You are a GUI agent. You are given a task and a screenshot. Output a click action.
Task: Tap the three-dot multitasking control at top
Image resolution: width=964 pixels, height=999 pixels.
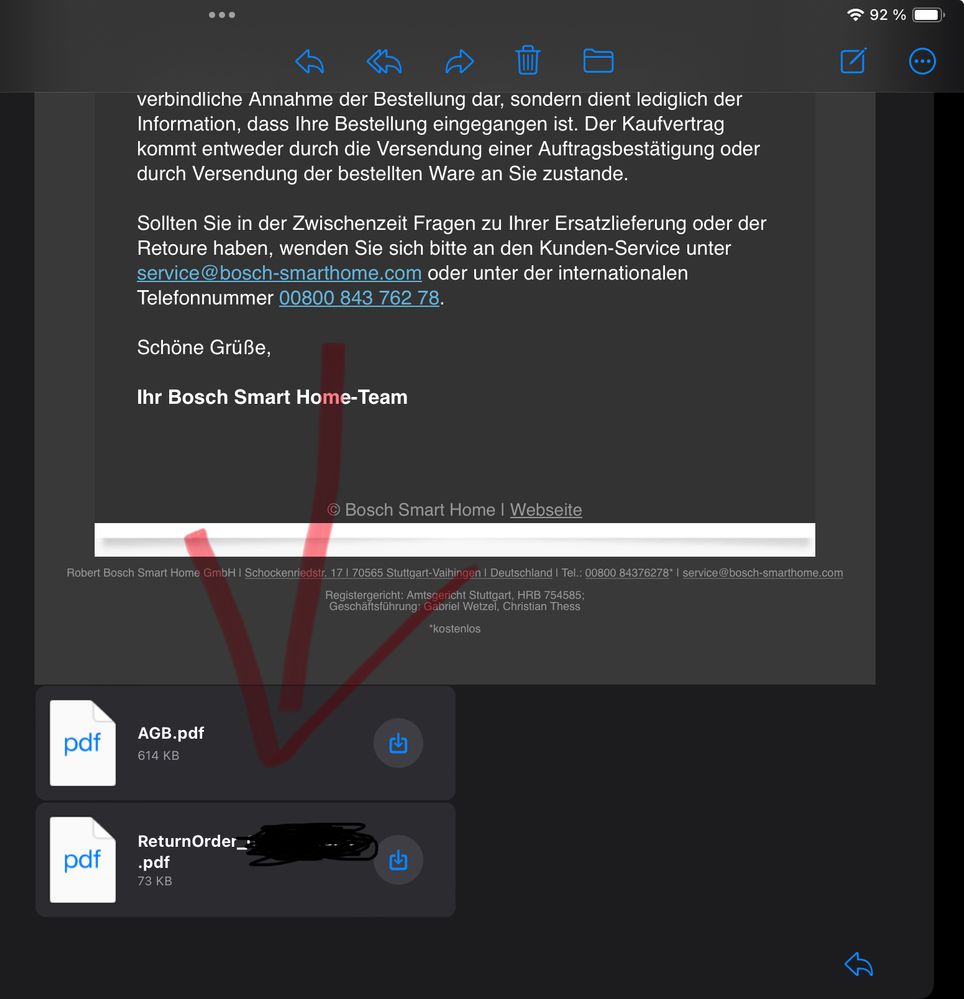[222, 15]
